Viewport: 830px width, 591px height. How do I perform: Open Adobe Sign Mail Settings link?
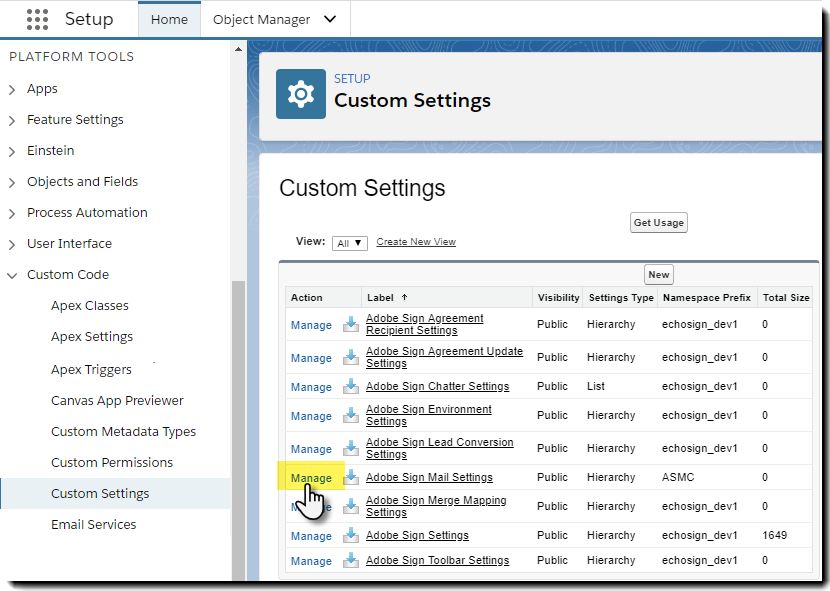pyautogui.click(x=429, y=478)
